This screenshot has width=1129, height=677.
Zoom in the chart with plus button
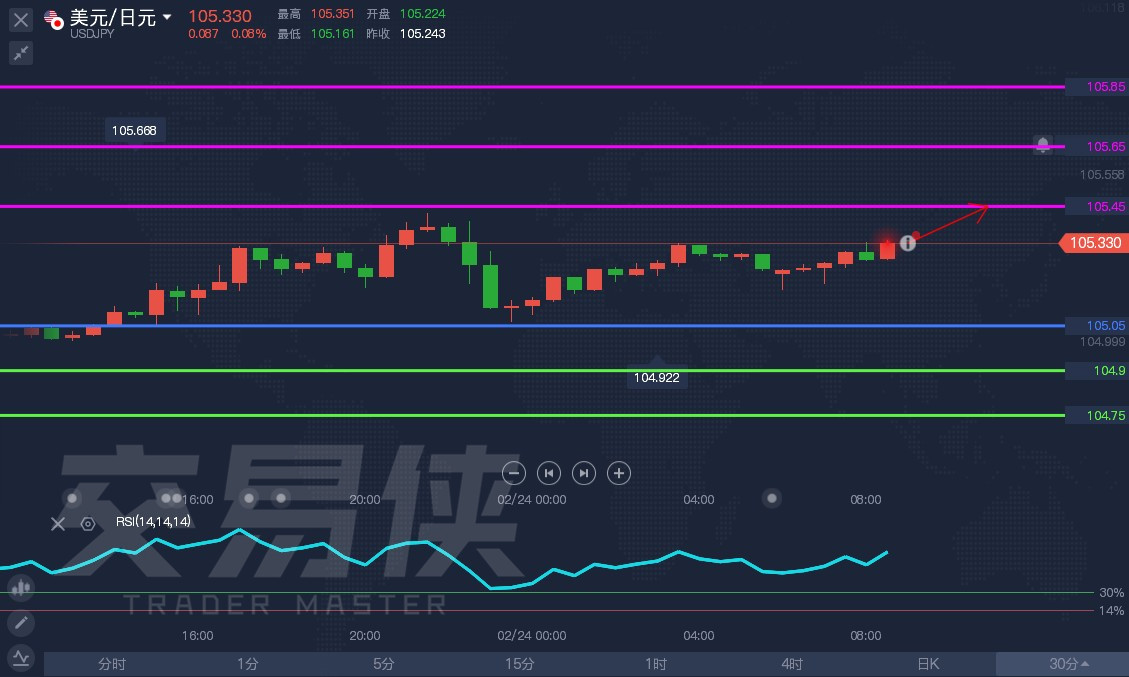[619, 473]
